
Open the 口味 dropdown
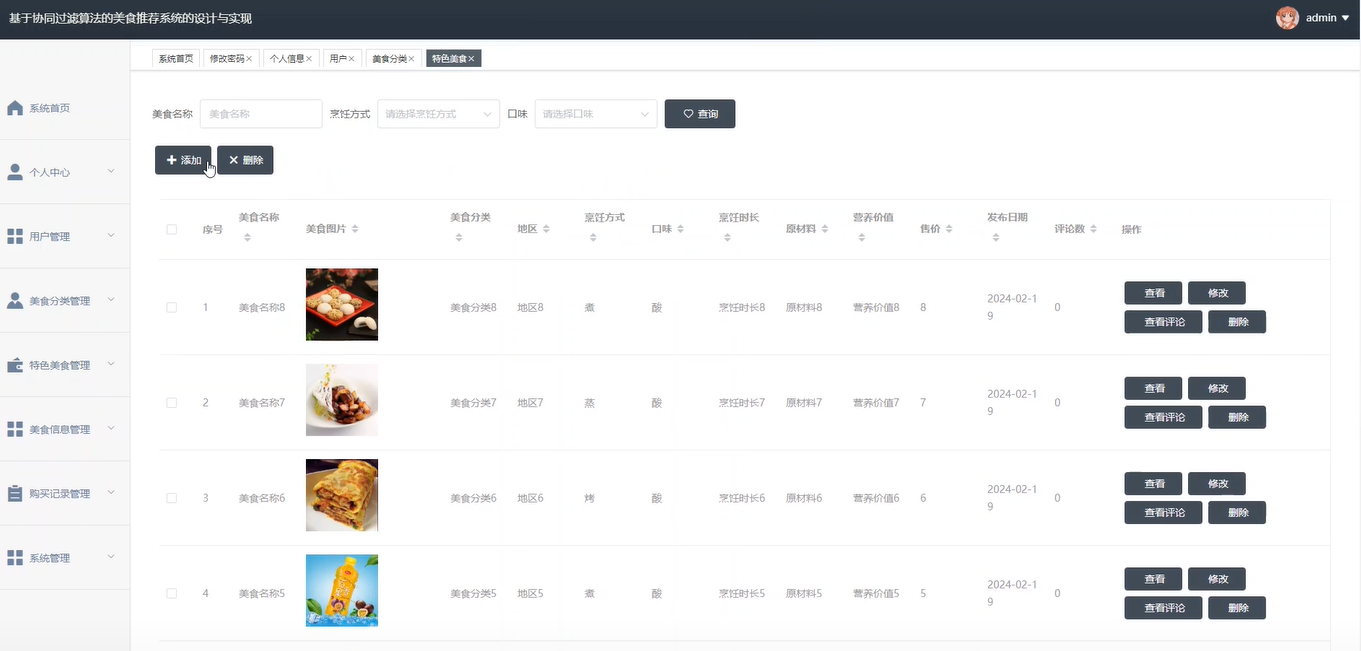point(596,114)
